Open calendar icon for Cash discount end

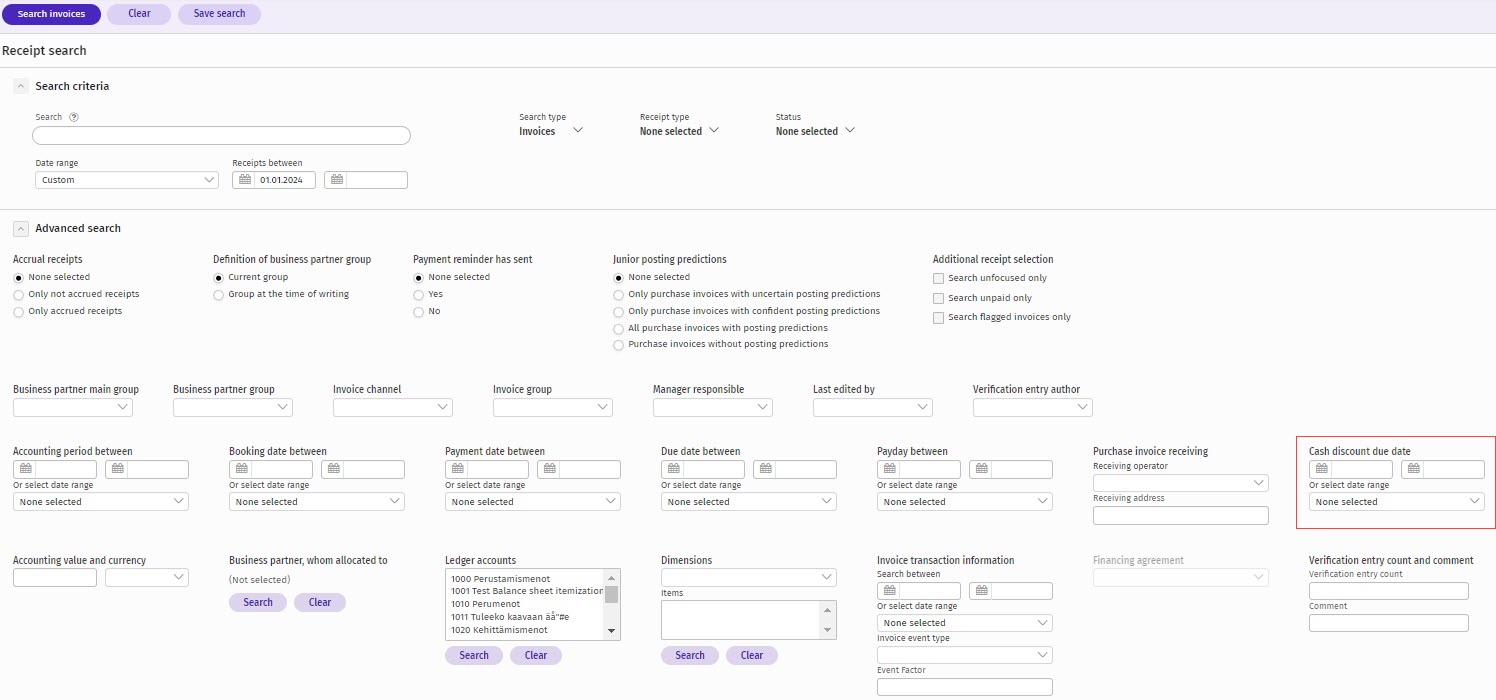tap(1413, 469)
